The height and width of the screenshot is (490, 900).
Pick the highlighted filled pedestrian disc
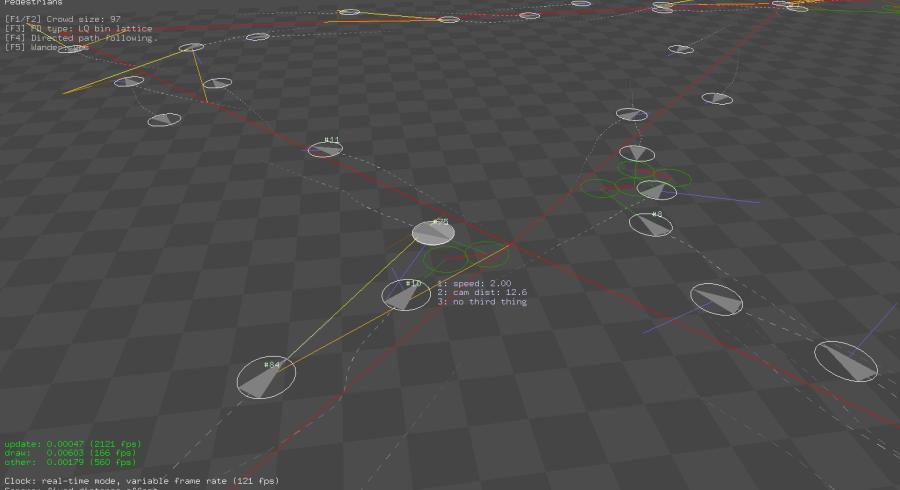click(x=433, y=233)
